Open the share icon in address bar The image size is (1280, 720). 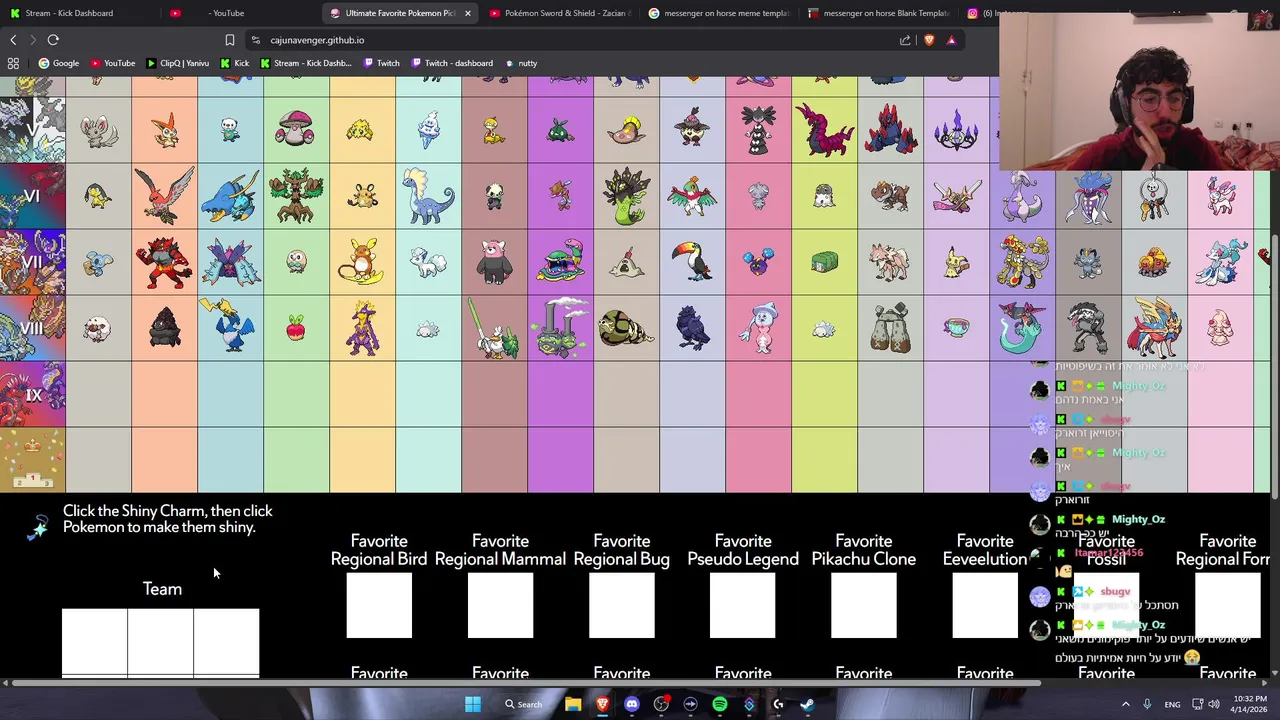click(905, 40)
